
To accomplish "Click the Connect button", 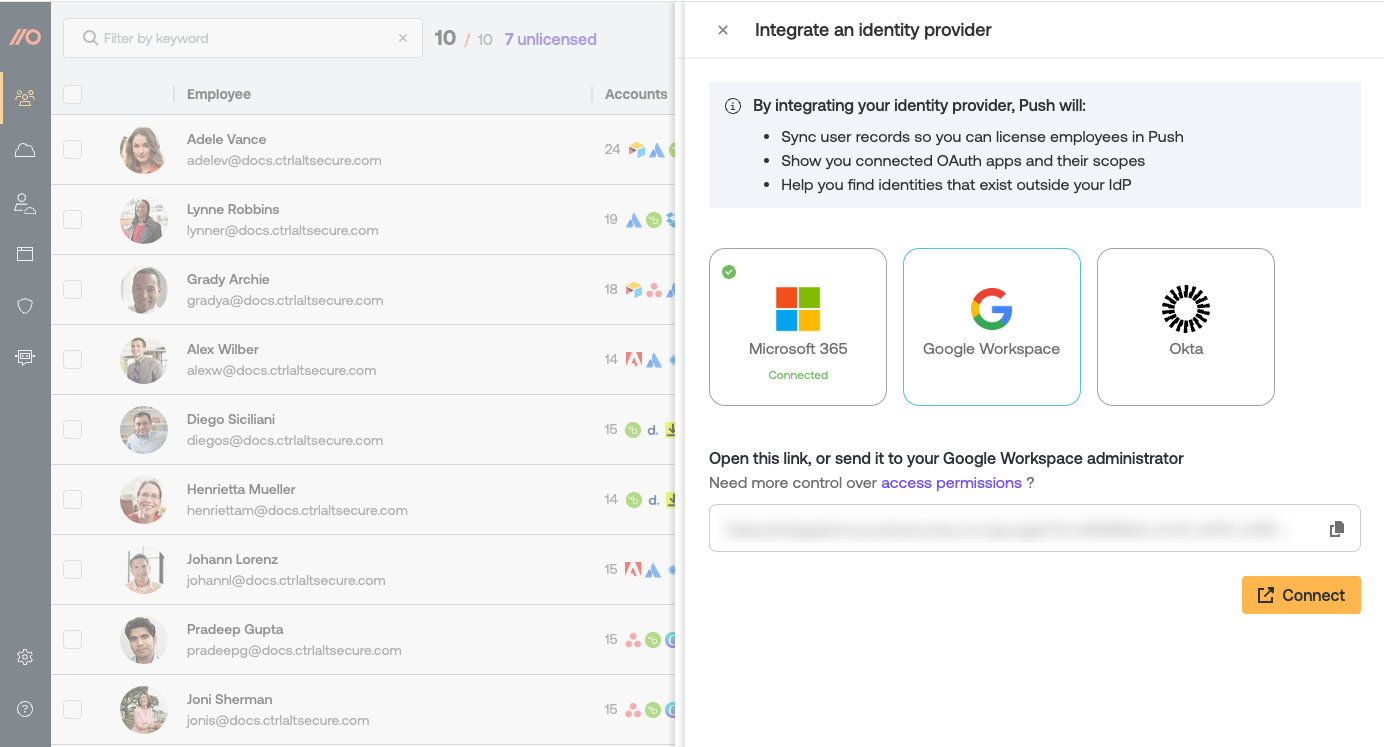I will (1301, 595).
